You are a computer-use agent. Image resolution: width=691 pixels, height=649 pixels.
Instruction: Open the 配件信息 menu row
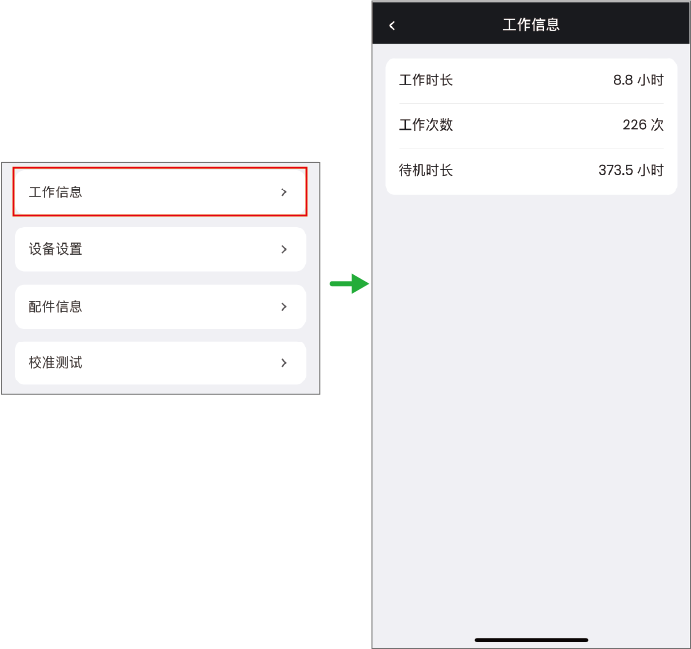(x=160, y=307)
